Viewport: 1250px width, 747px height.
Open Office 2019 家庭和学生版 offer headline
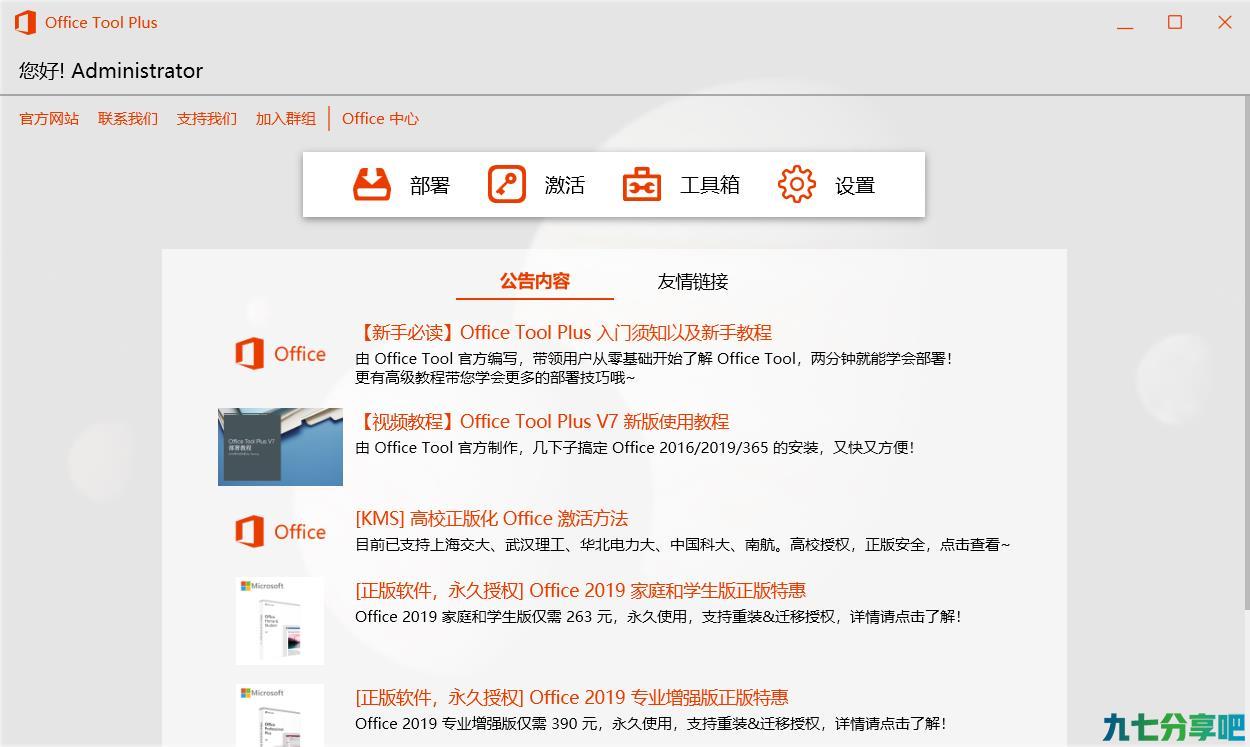(x=581, y=590)
